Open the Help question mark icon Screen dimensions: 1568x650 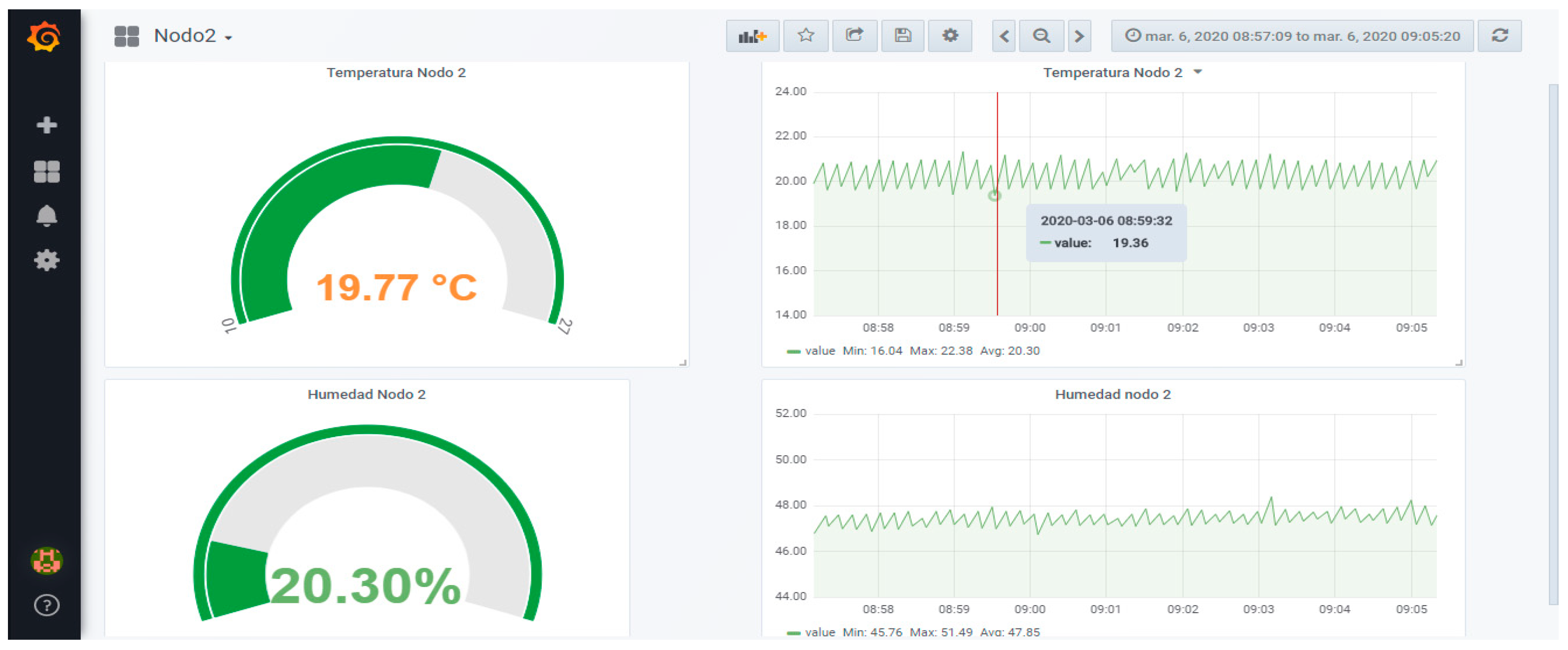point(46,605)
